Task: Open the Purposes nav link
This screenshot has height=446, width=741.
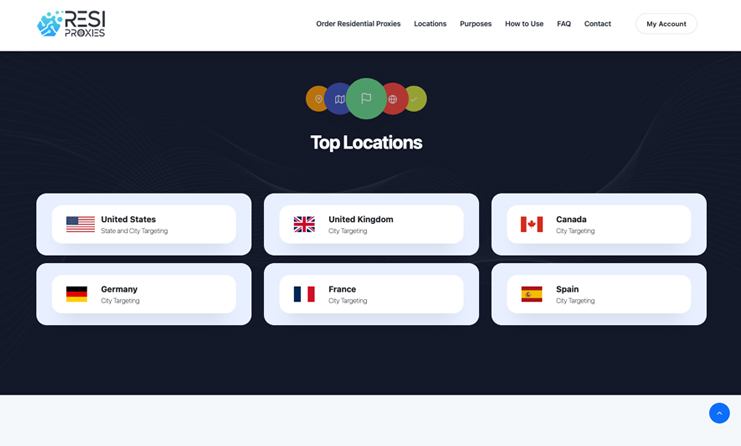Action: (x=475, y=24)
